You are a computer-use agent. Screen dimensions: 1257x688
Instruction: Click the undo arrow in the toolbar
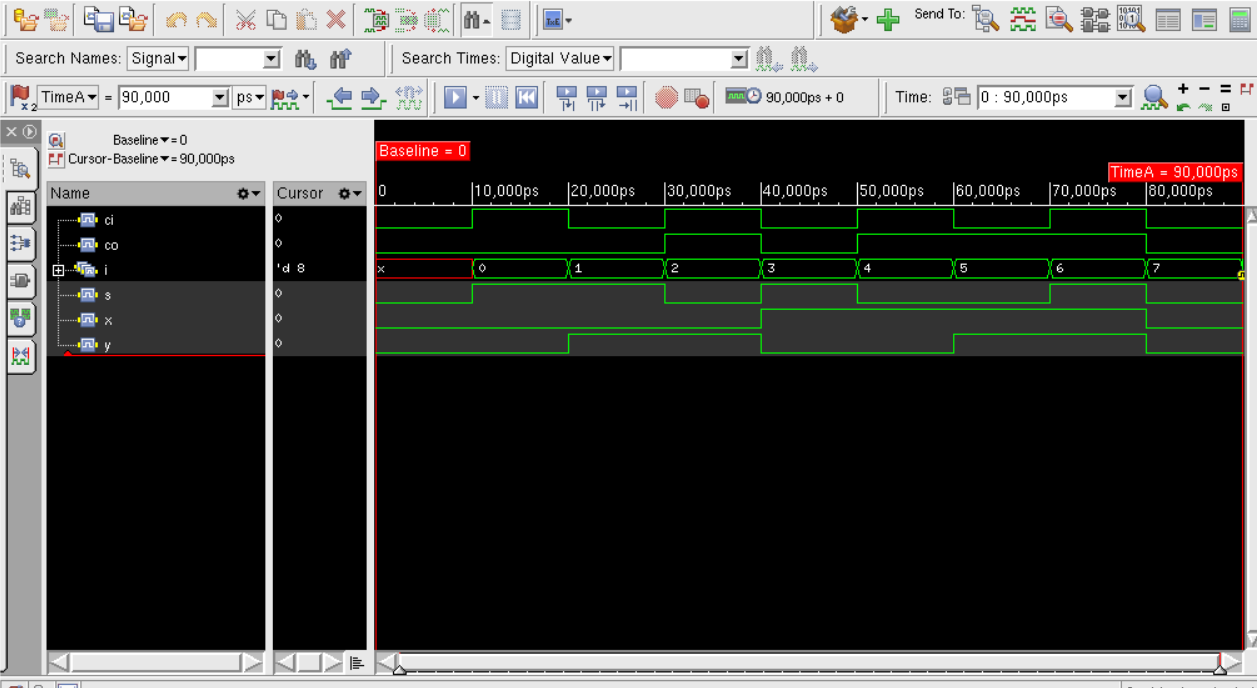coord(176,19)
